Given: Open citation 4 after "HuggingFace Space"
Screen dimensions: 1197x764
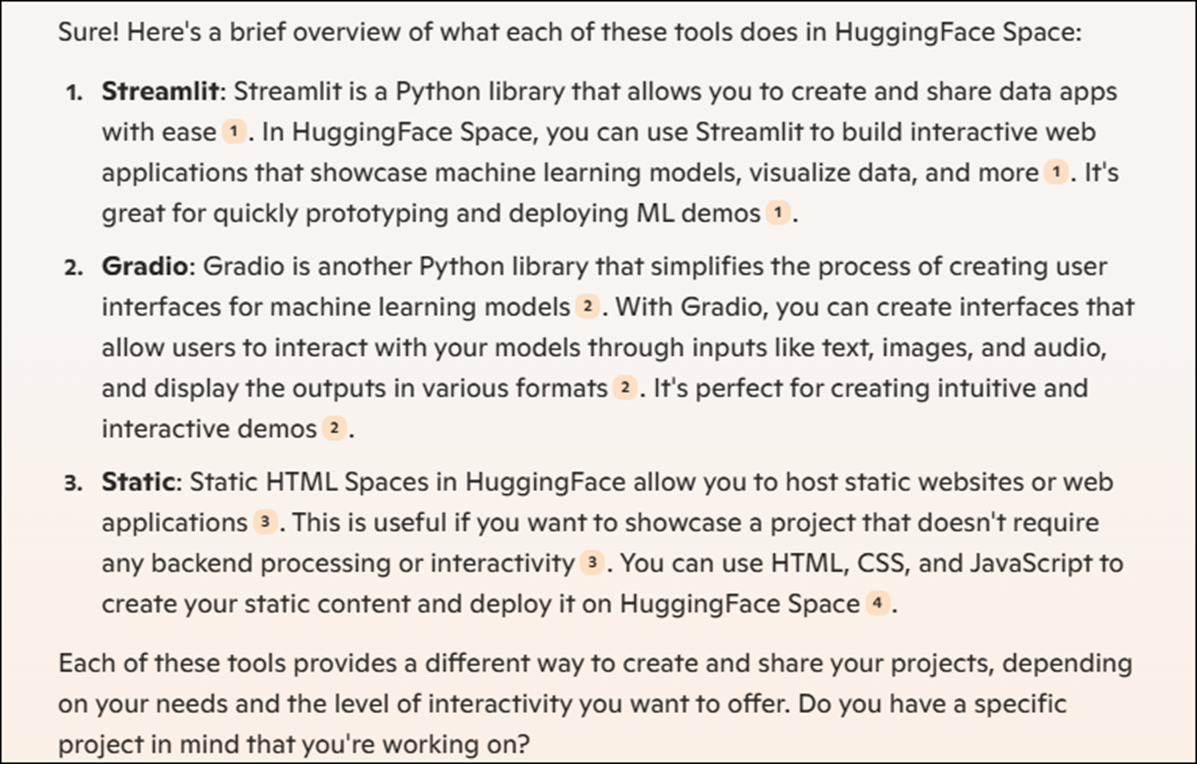Looking at the screenshot, I should [x=878, y=603].
